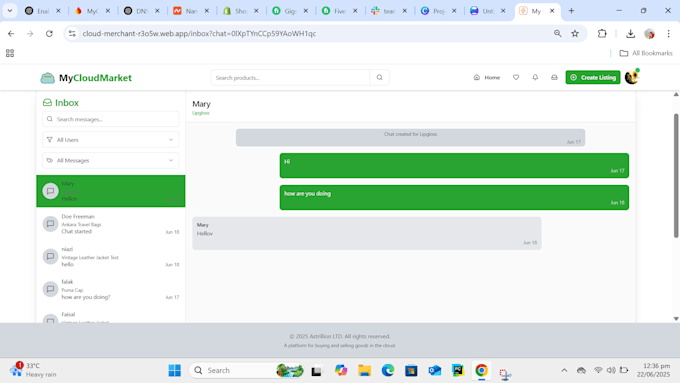Viewport: 680px width, 383px height.
Task: Open the niazi conversation
Action: click(x=111, y=256)
